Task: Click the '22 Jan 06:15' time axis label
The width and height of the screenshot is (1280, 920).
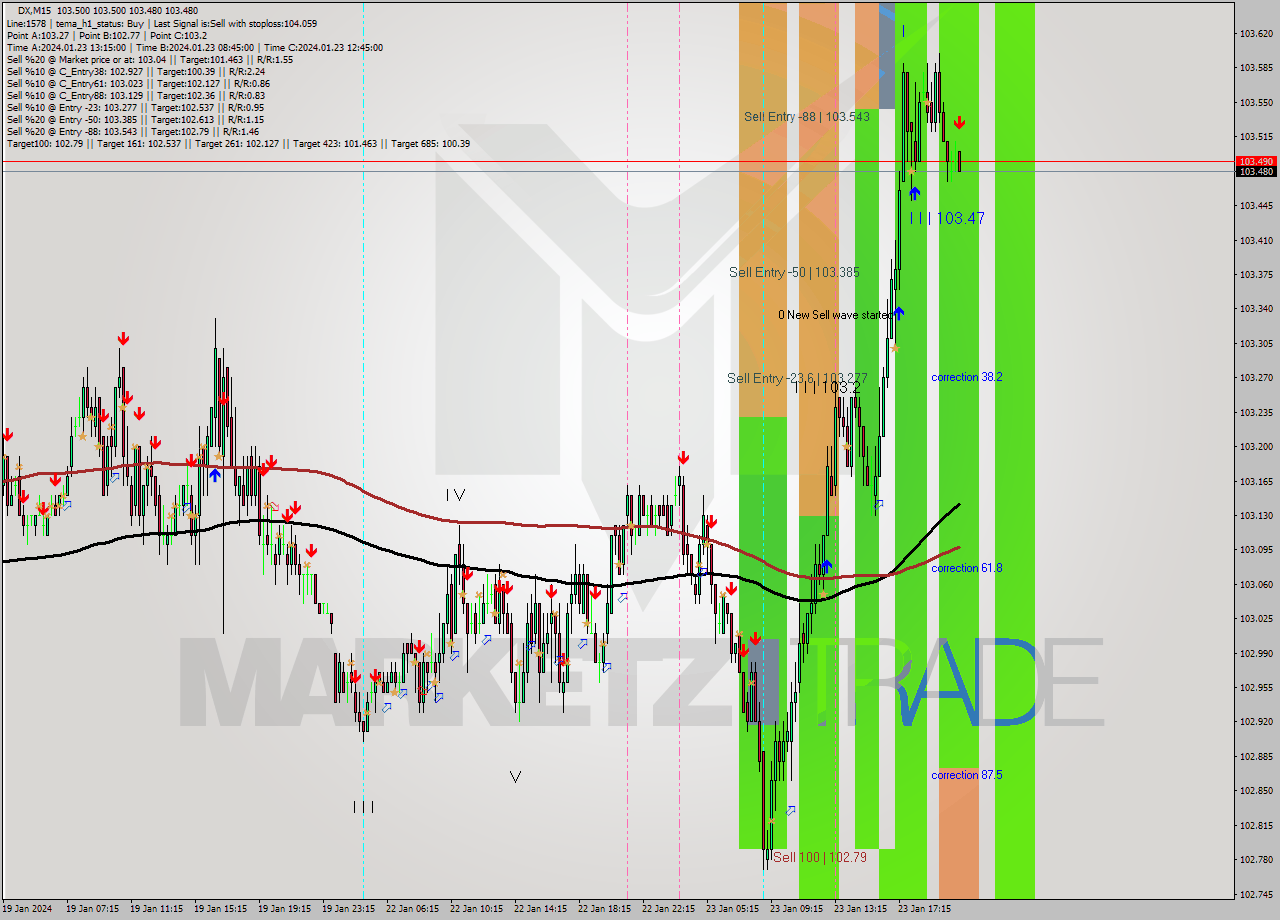Action: tap(412, 909)
